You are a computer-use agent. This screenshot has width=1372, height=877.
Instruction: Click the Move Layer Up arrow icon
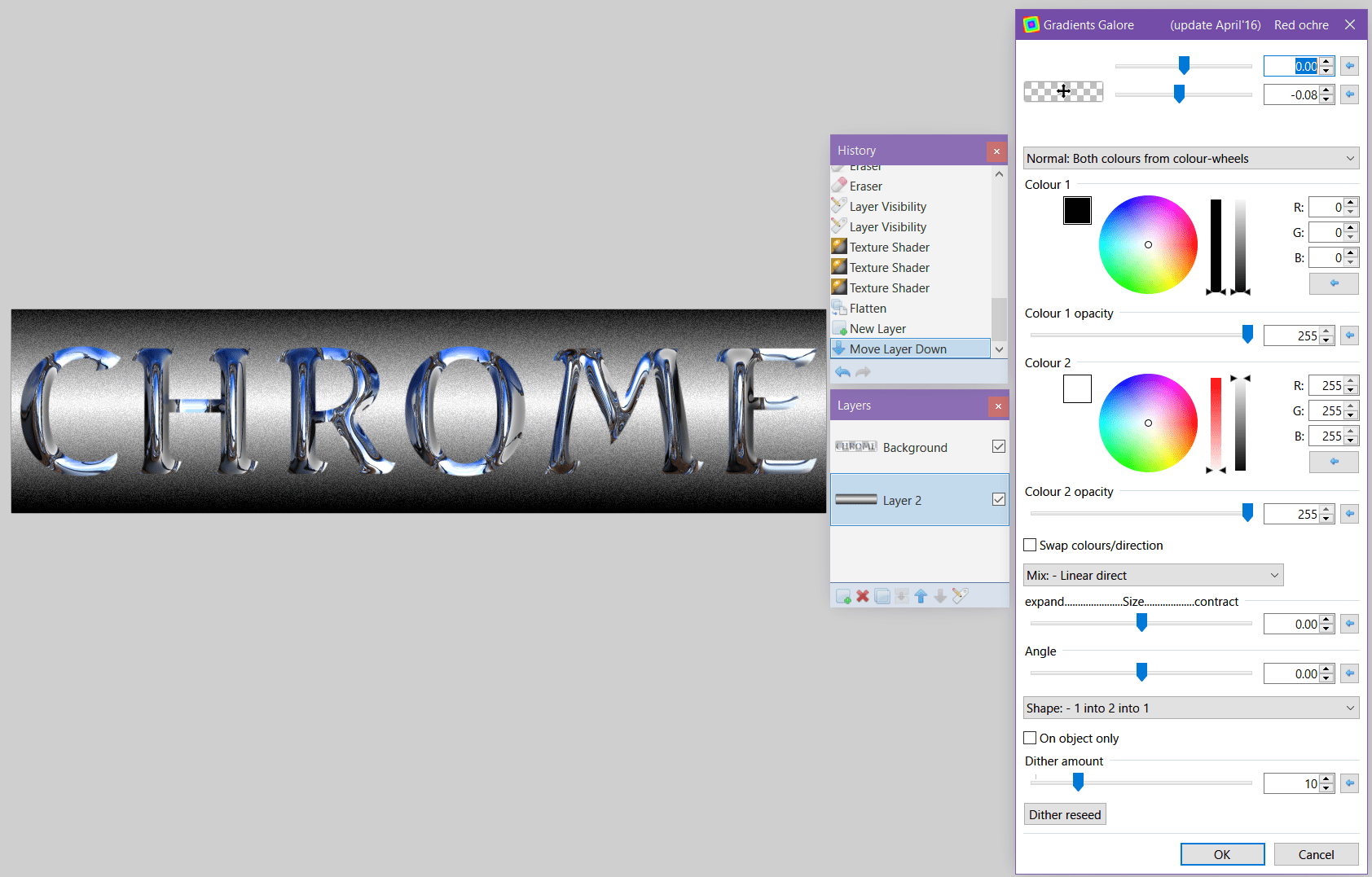click(921, 596)
